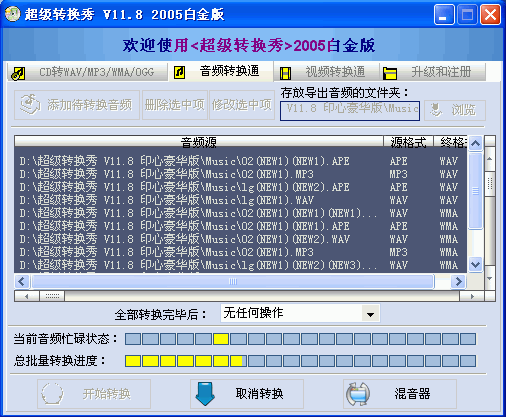506x417 pixels.
Task: Click the add-audio disc icon
Action: coord(30,105)
